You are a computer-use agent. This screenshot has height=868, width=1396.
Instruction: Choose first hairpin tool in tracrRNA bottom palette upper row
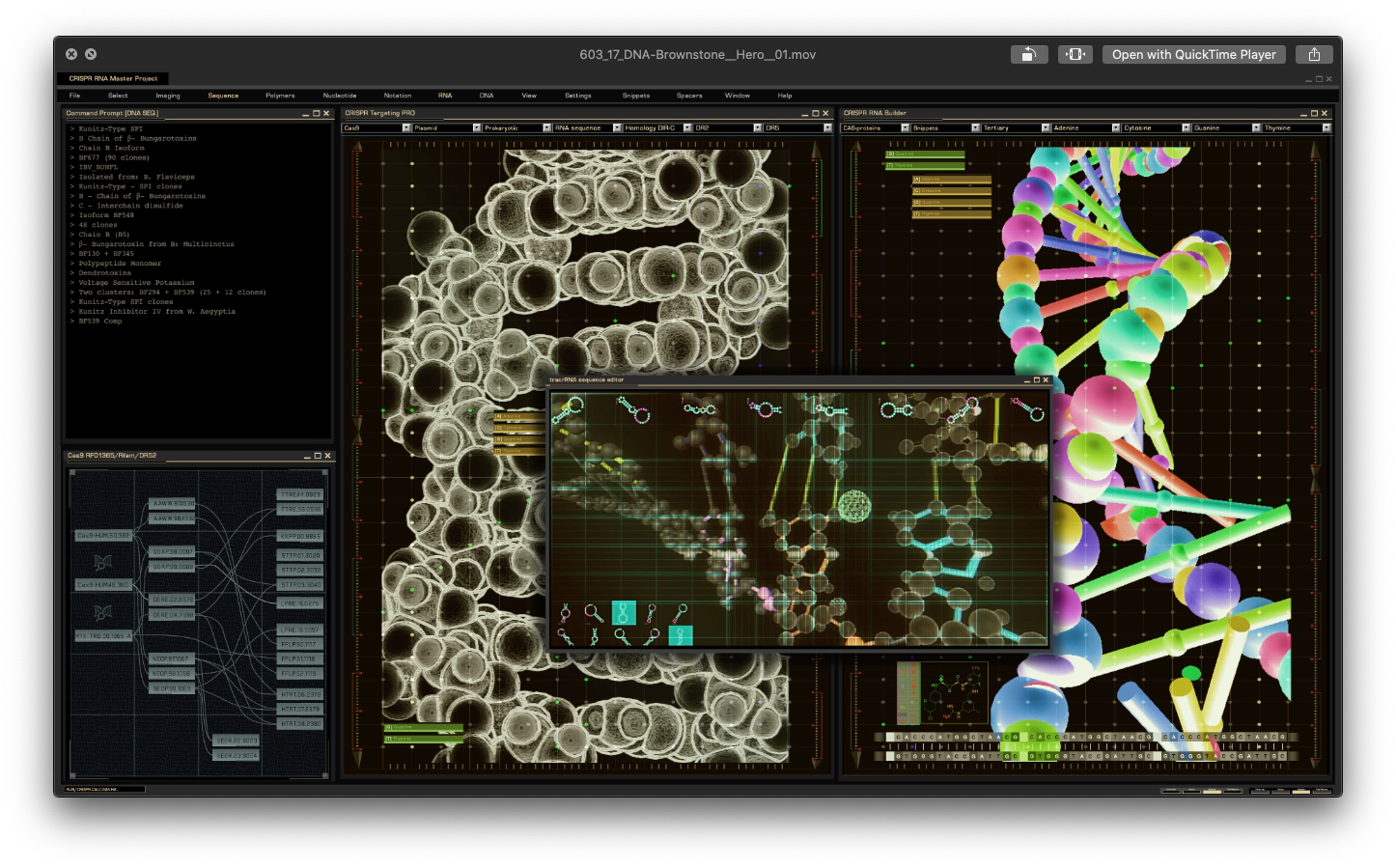pyautogui.click(x=566, y=612)
